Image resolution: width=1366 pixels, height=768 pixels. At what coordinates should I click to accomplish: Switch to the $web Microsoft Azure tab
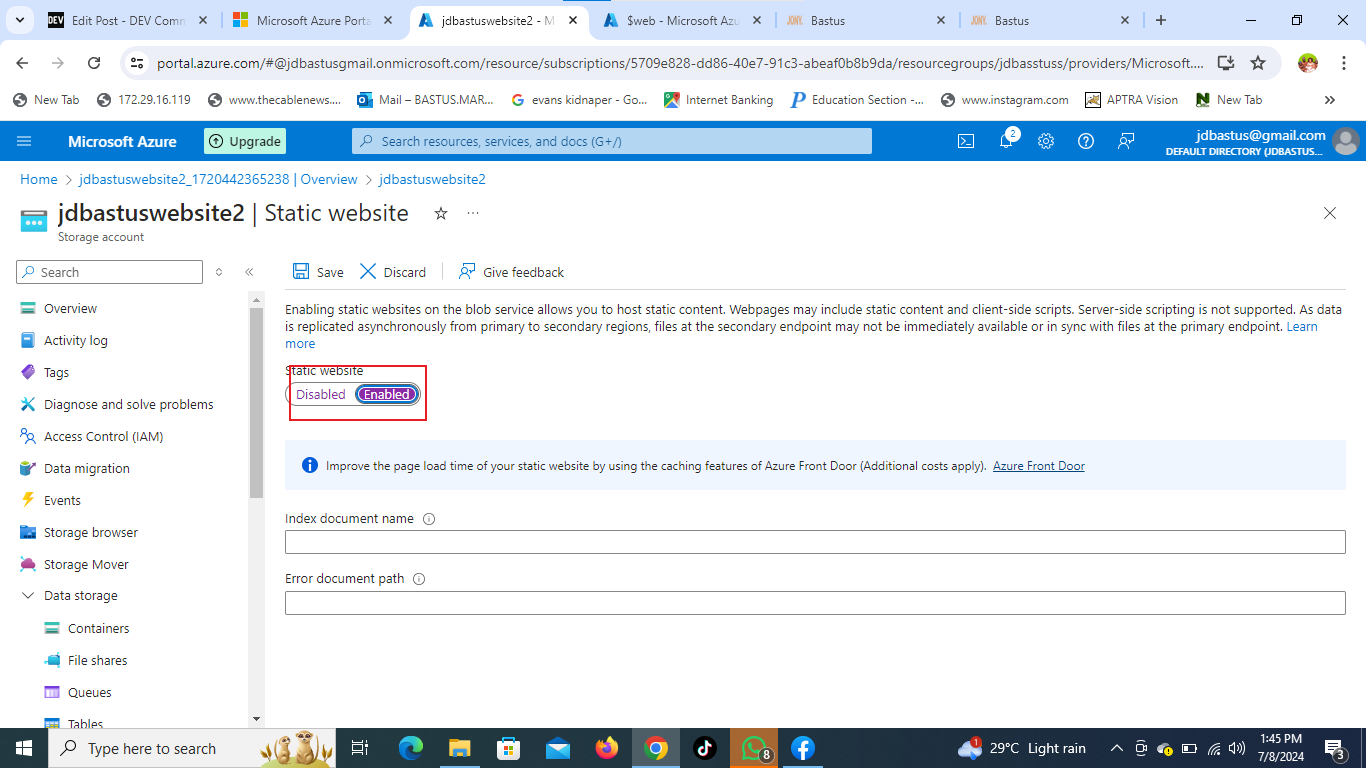685,20
